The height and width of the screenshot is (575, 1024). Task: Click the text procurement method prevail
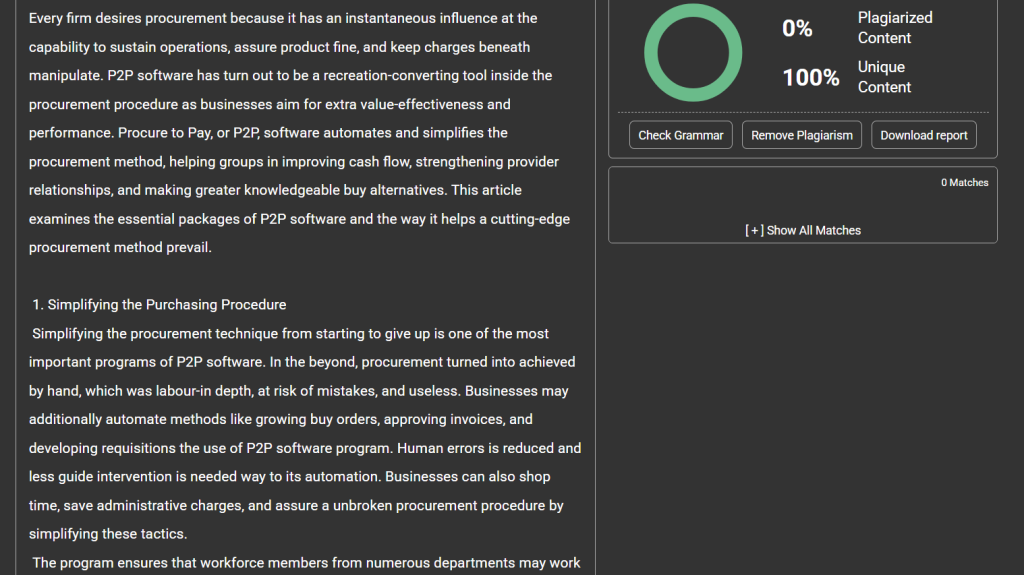pyautogui.click(x=120, y=247)
